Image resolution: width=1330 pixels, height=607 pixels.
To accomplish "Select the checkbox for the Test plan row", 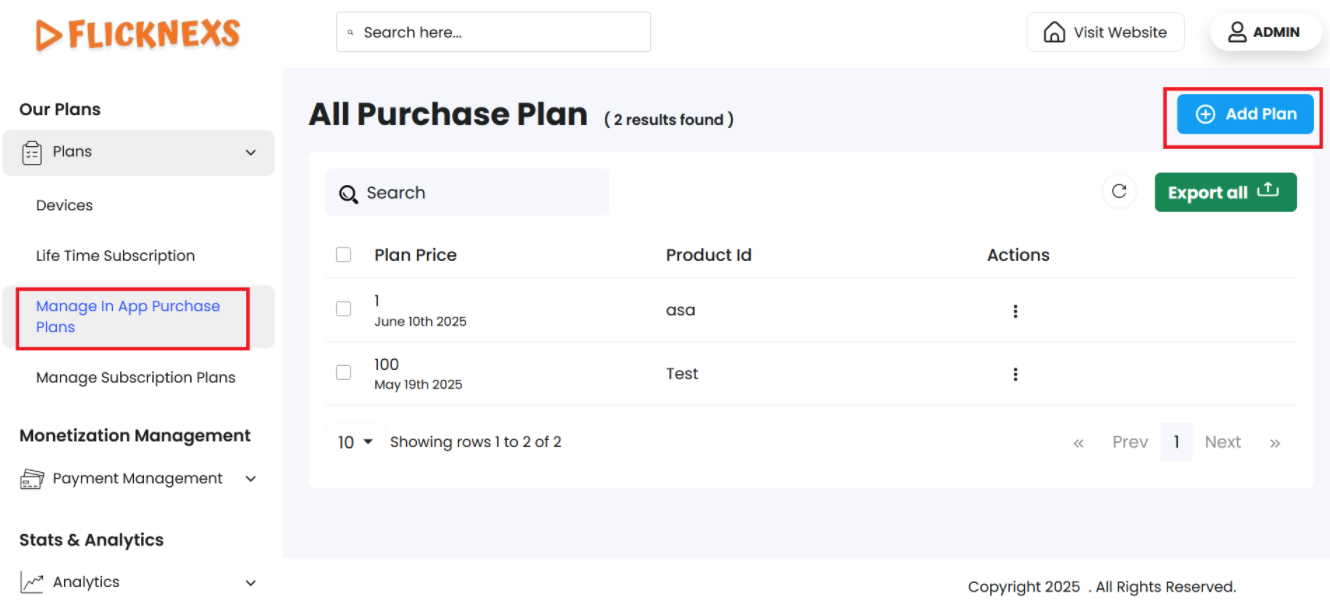I will coord(343,372).
